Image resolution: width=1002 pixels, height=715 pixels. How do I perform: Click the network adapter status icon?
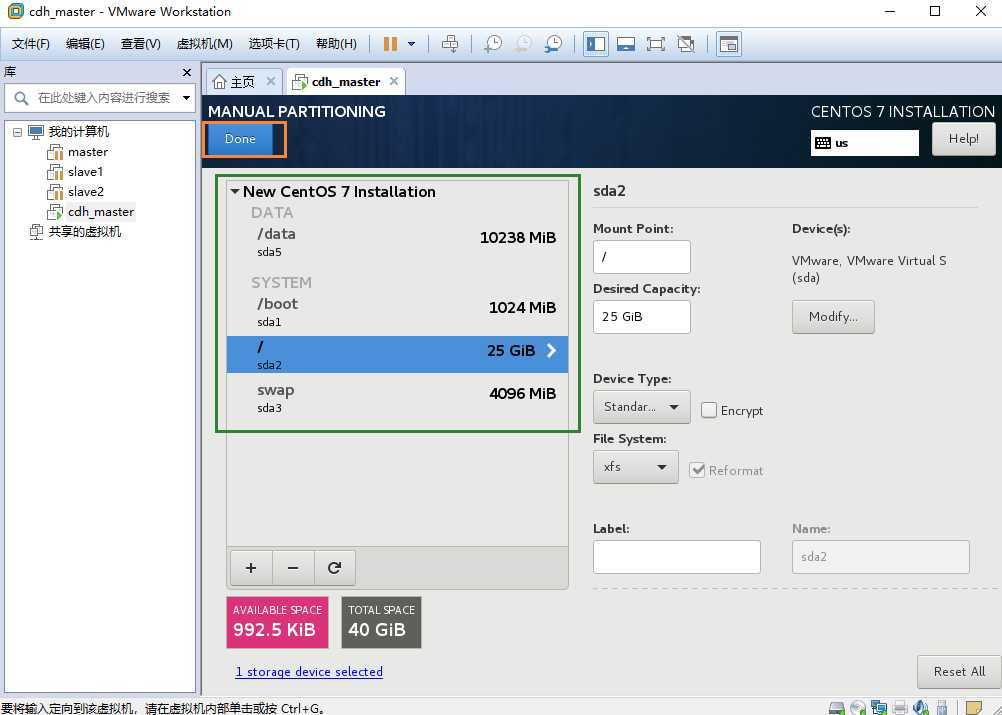point(879,707)
